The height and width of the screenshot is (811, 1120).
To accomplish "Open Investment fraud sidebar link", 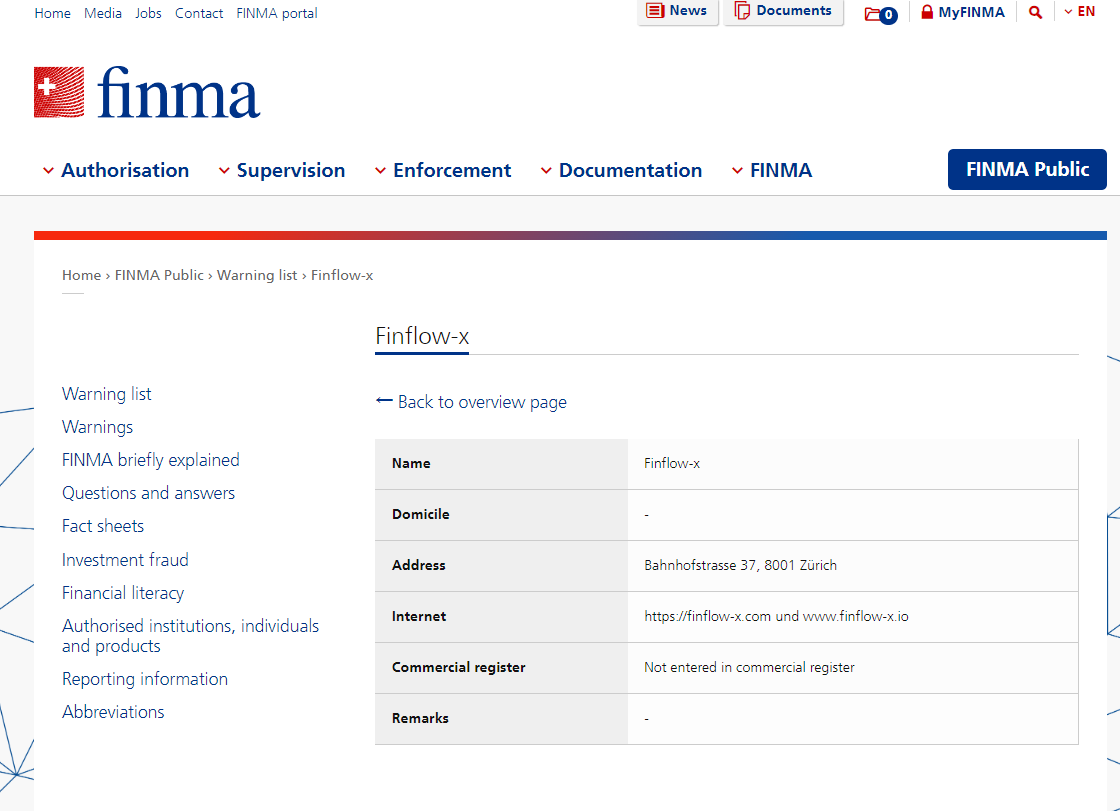I will (125, 559).
